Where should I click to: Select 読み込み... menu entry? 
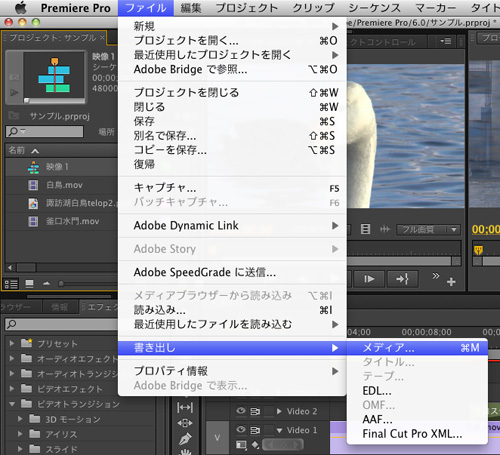232,310
